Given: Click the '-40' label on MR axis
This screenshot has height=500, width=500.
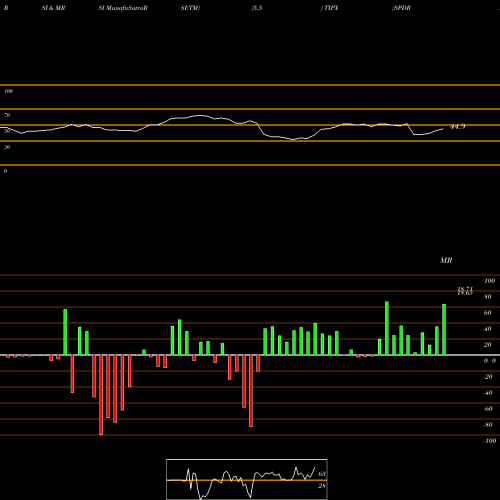Looking at the screenshot, I should coord(488,393).
